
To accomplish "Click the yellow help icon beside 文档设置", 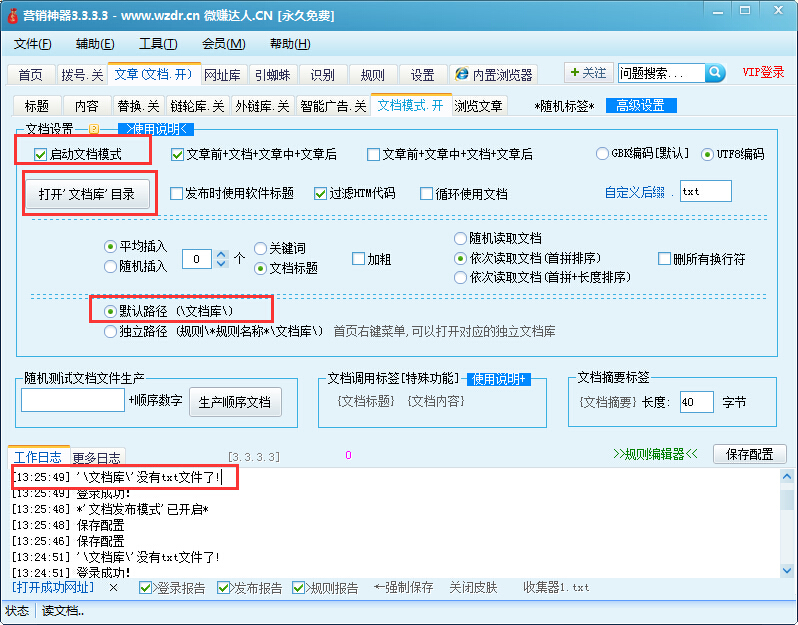I will coord(94,129).
